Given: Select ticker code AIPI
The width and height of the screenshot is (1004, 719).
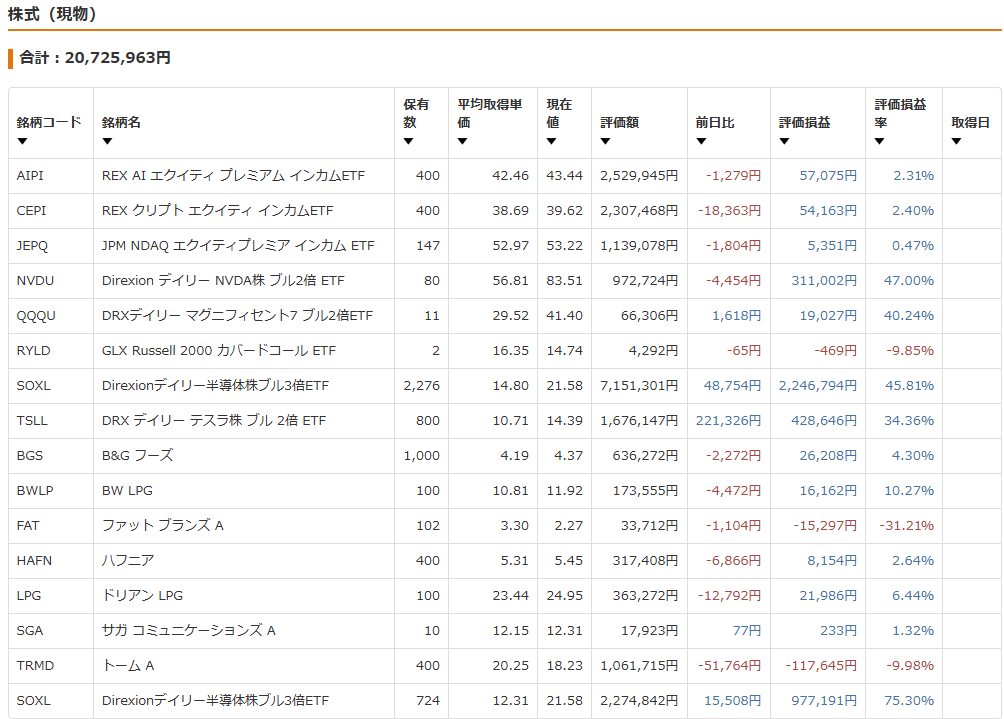Looking at the screenshot, I should [30, 175].
